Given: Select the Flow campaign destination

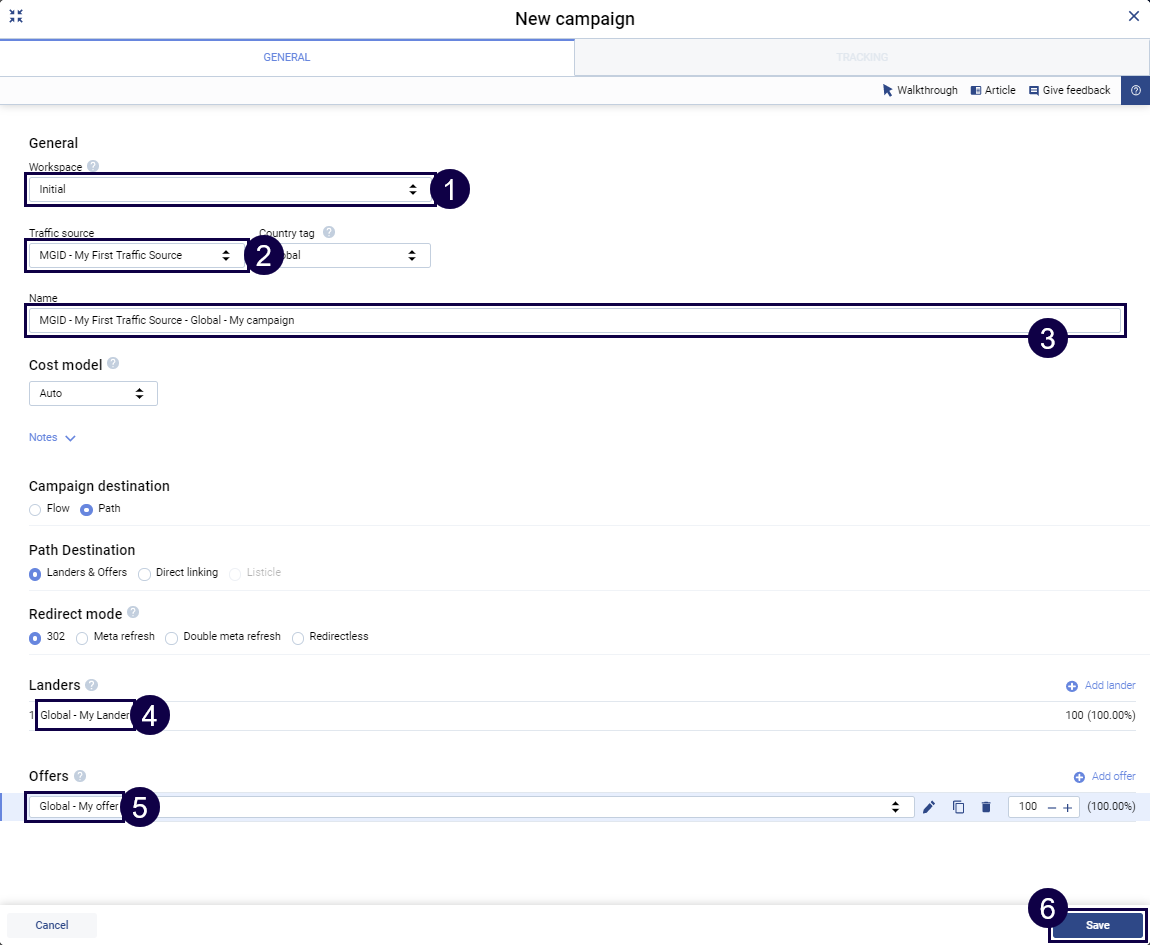Looking at the screenshot, I should tap(36, 509).
